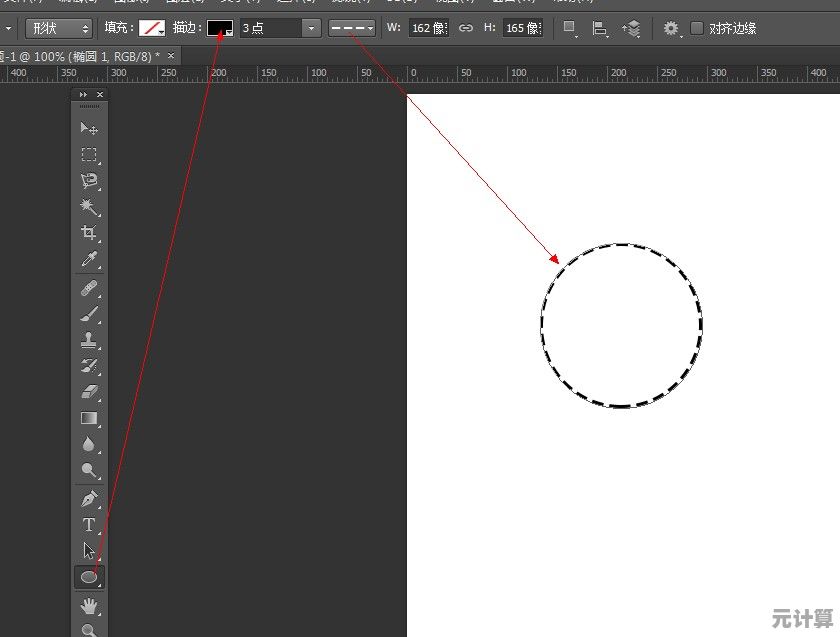
Task: Enable the 对齐边缘 checkbox
Action: click(x=697, y=28)
